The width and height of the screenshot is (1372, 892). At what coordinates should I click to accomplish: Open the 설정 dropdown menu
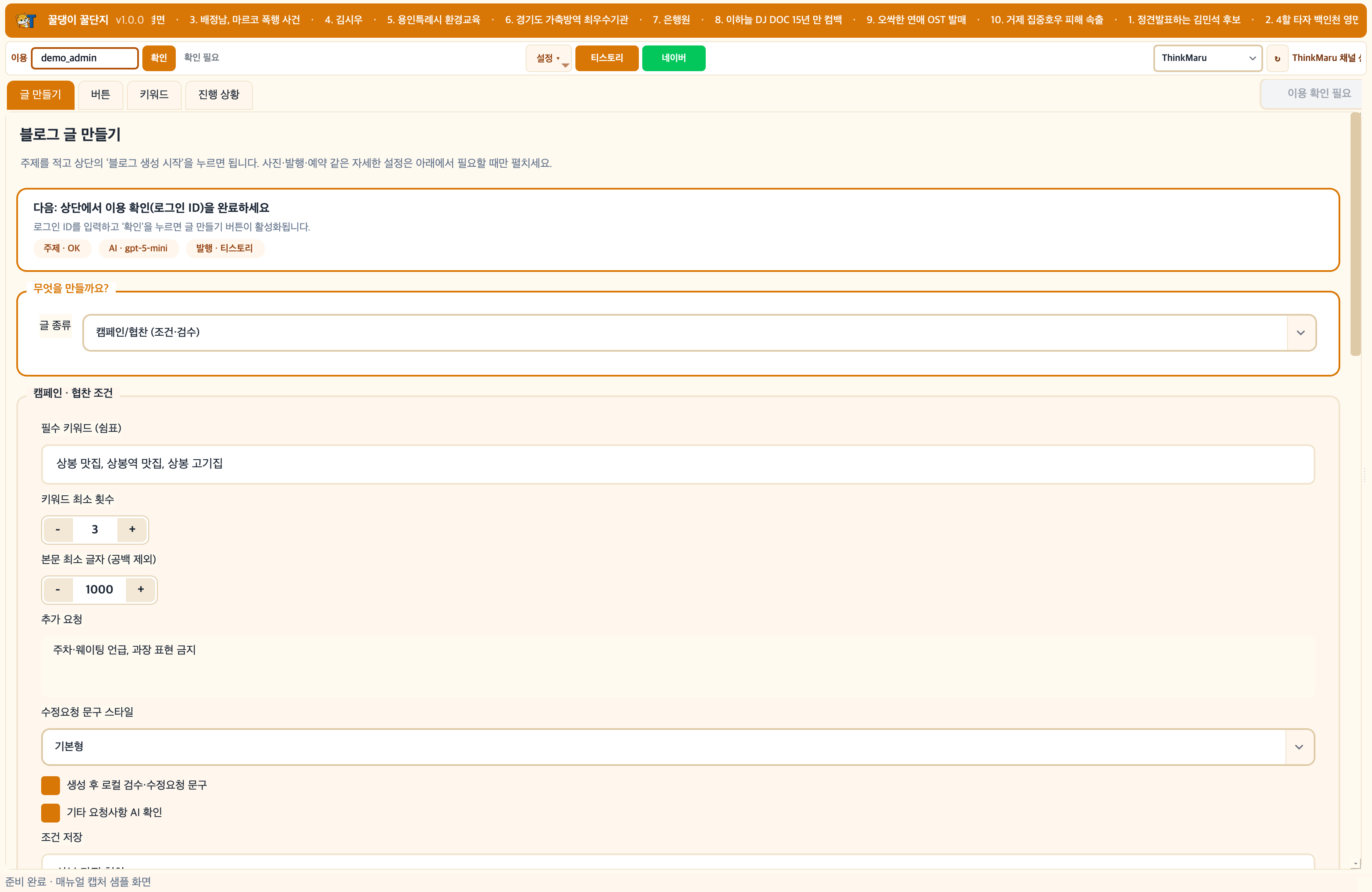548,58
